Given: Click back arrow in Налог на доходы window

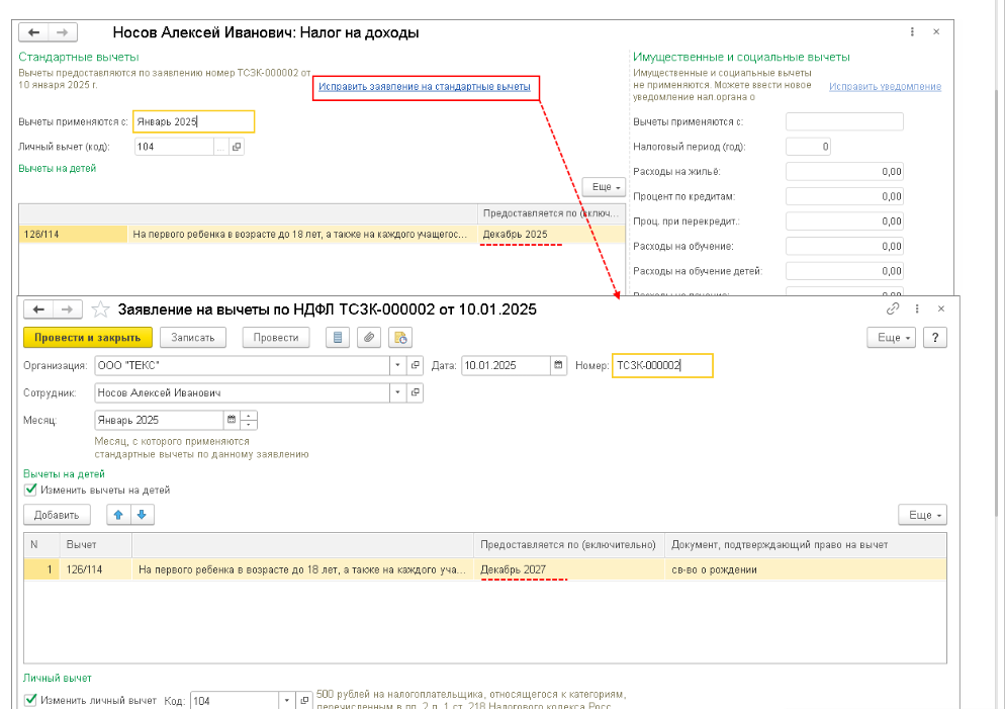Looking at the screenshot, I should [x=34, y=32].
